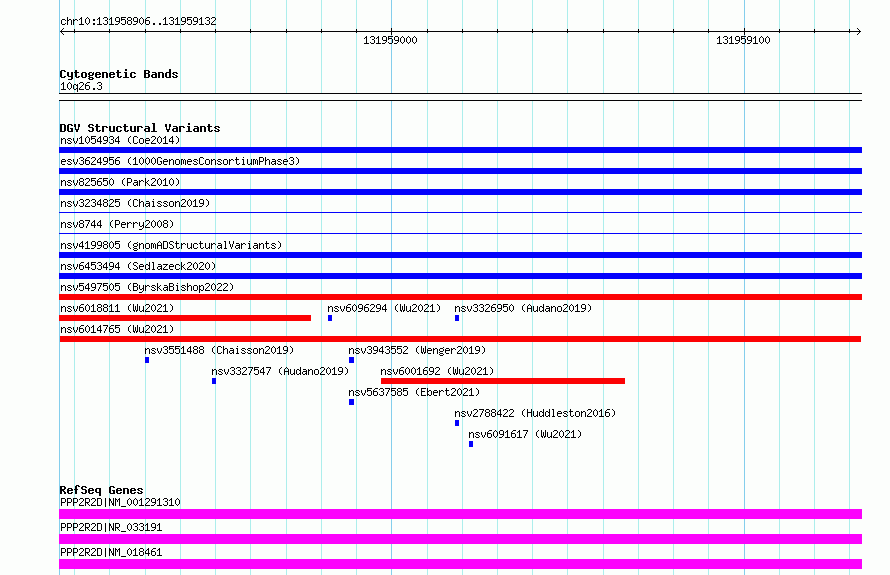Viewport: 890px width, 575px height.
Task: Open nsv3551488 (Chaisson2019) variant label
Action: coord(219,350)
